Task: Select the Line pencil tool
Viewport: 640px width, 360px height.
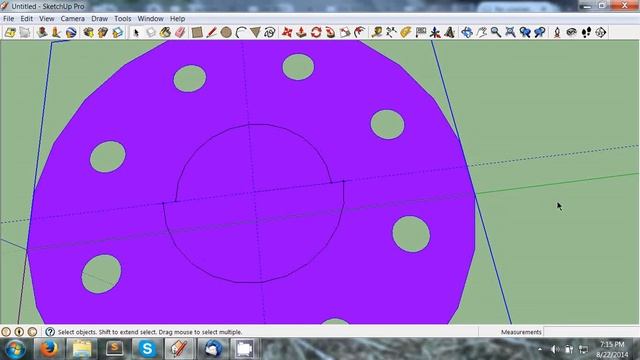Action: click(211, 32)
